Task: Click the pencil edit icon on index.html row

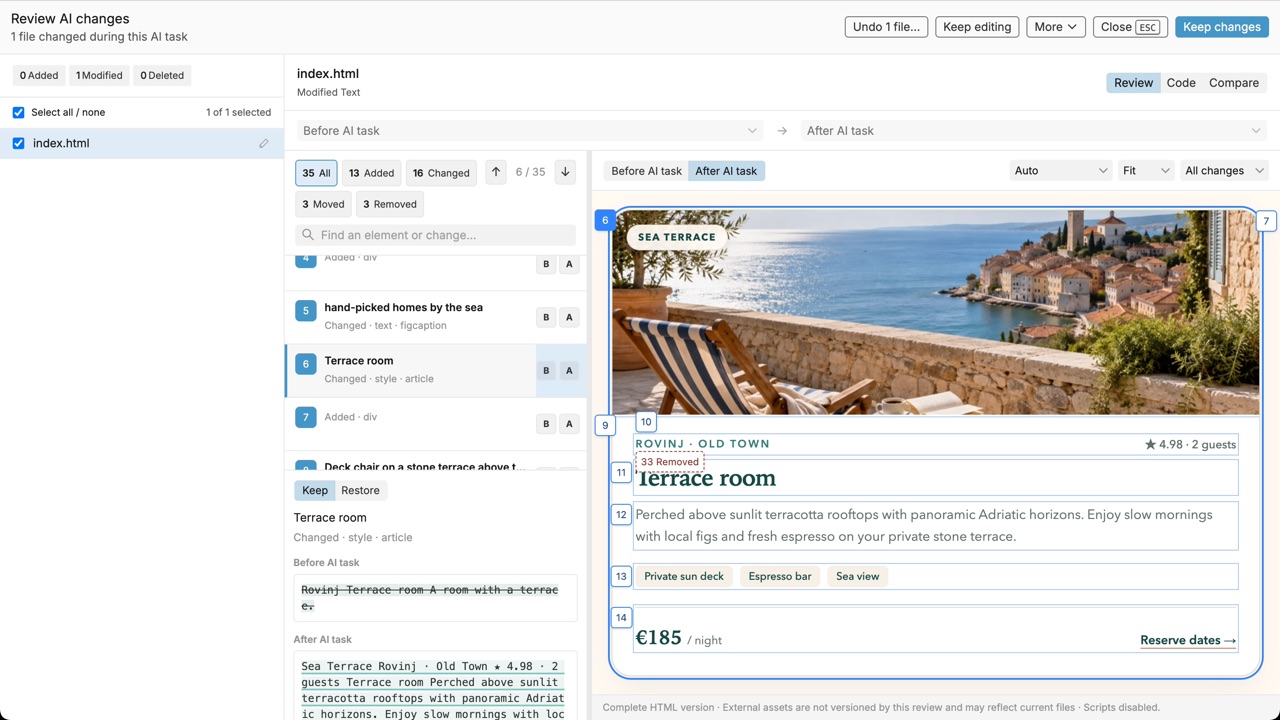Action: coord(264,143)
